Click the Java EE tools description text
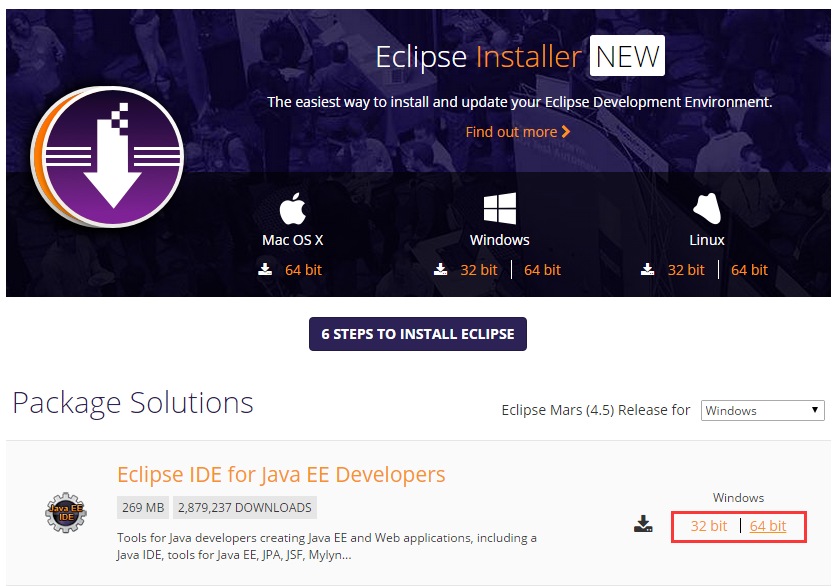The width and height of the screenshot is (836, 586). pos(327,546)
